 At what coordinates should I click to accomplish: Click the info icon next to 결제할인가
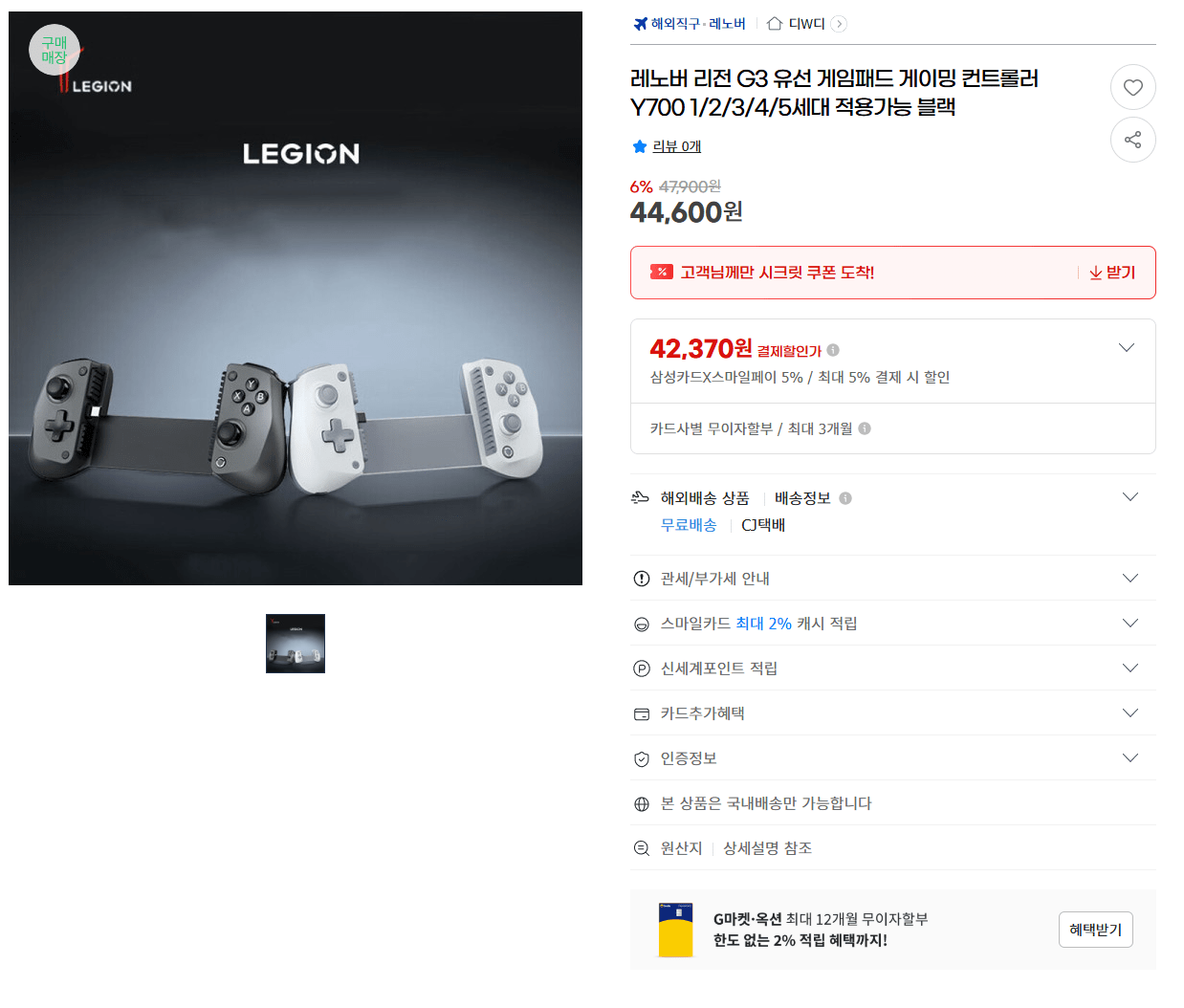(x=833, y=350)
